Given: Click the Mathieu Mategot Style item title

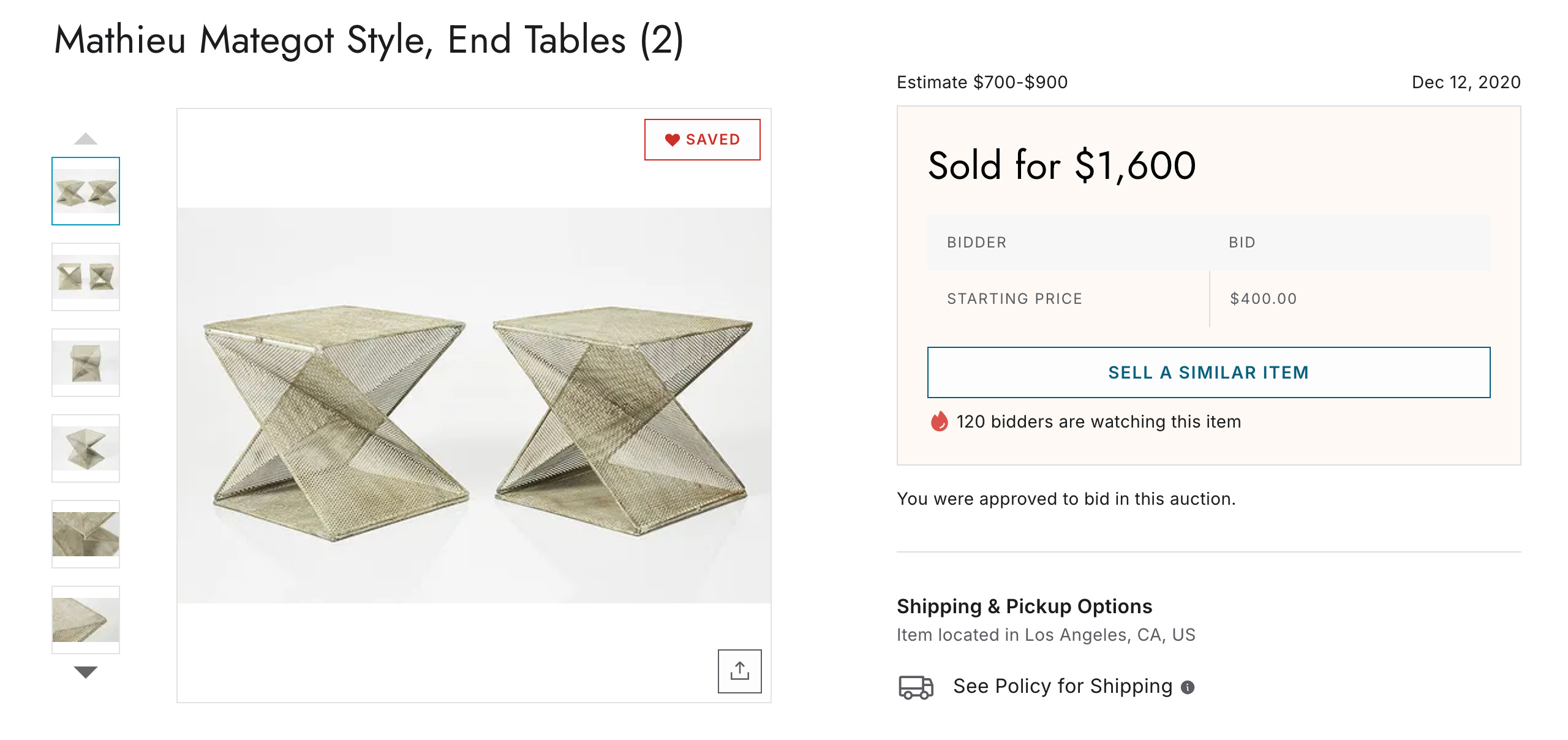Looking at the screenshot, I should pyautogui.click(x=369, y=40).
